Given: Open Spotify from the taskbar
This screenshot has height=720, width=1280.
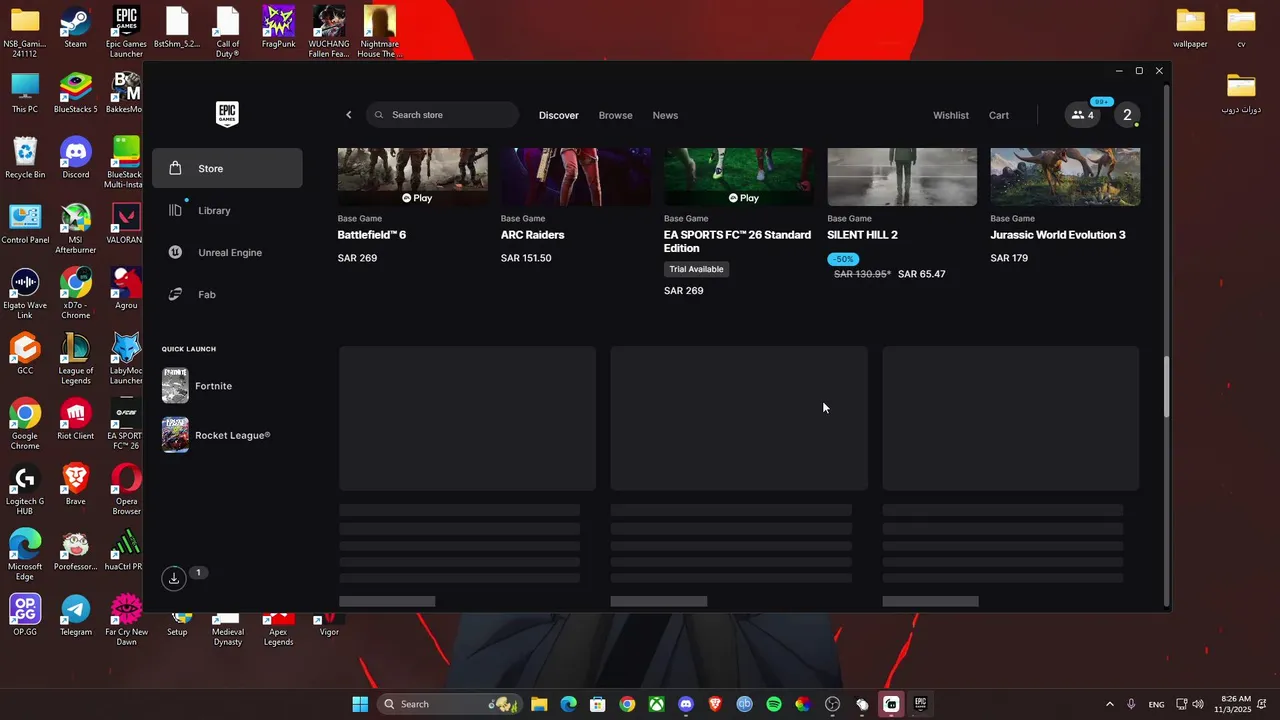Looking at the screenshot, I should point(773,704).
